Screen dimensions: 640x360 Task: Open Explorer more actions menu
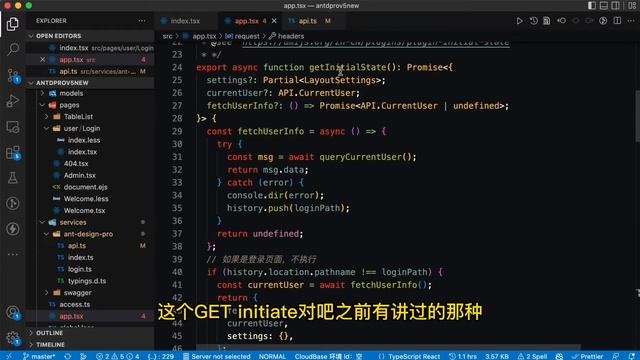click(142, 20)
